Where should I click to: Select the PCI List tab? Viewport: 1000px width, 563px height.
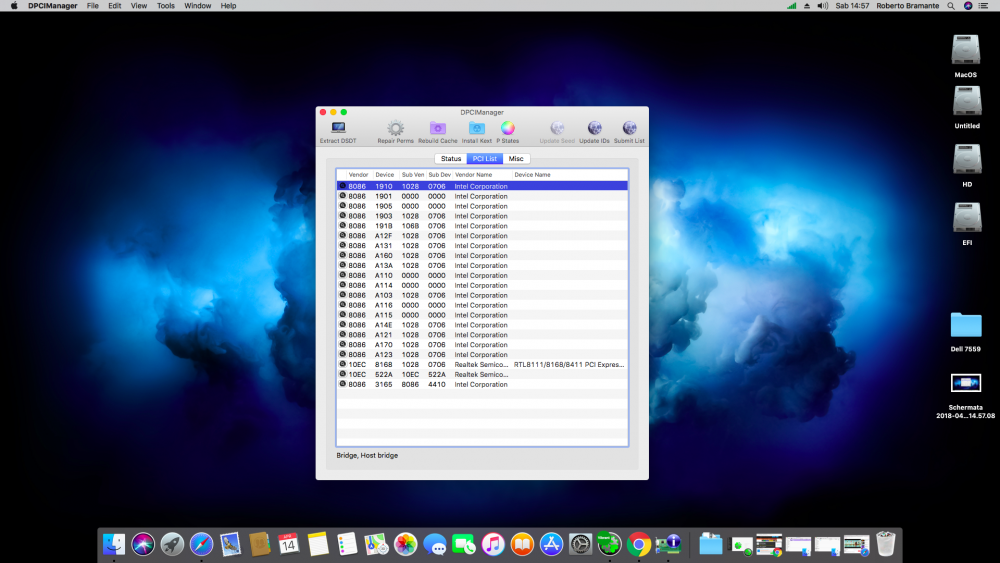[x=485, y=159]
